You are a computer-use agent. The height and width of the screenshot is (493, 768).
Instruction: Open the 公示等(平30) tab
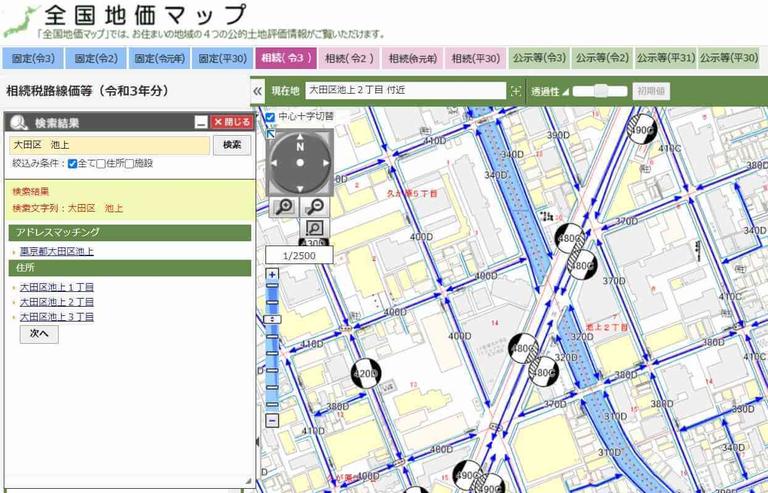coord(729,58)
